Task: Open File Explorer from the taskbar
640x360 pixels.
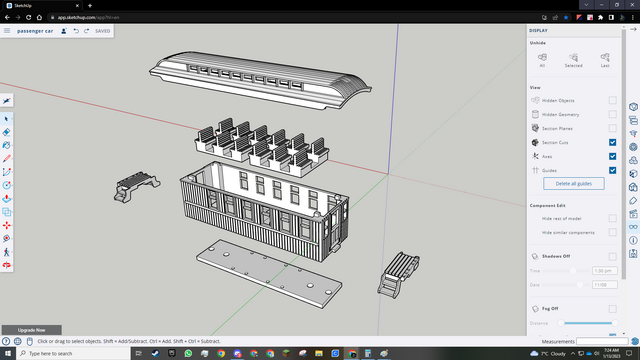Action: [x=319, y=353]
